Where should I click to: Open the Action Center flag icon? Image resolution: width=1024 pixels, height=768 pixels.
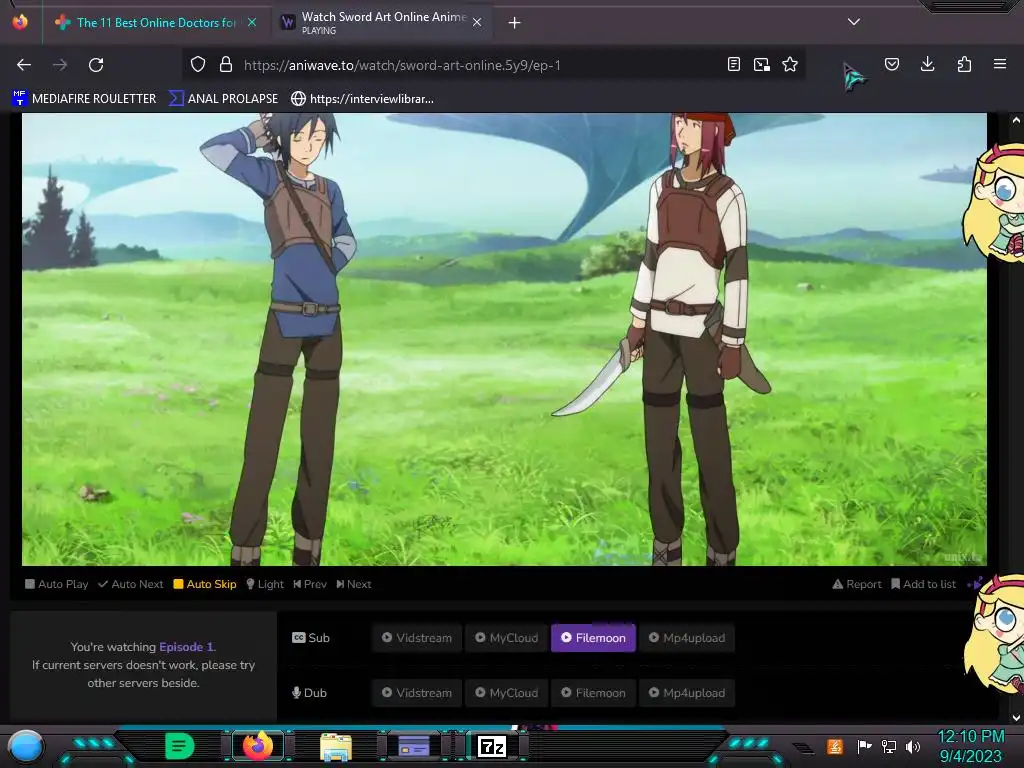pyautogui.click(x=864, y=746)
